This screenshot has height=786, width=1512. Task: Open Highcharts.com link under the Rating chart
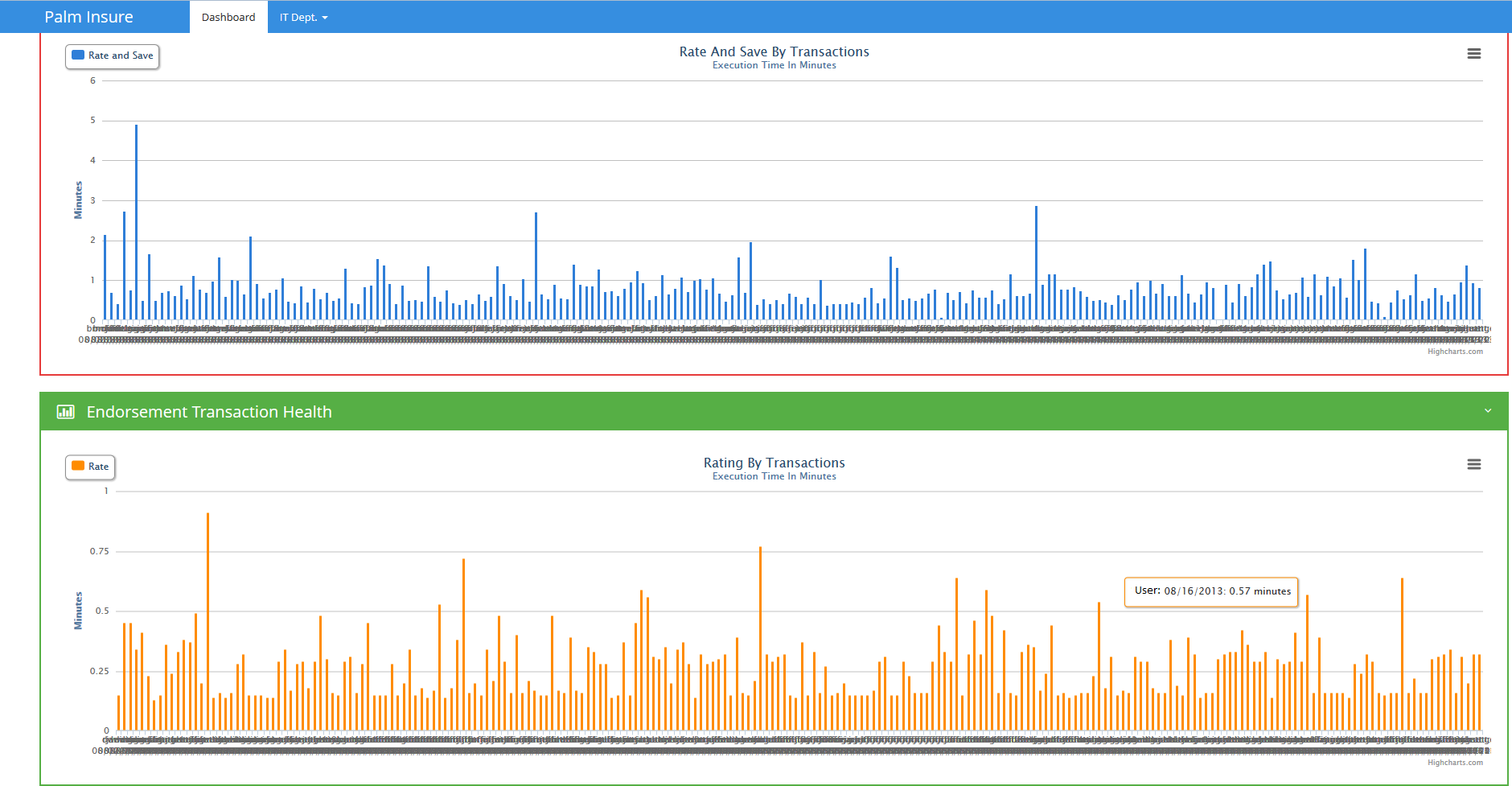click(1455, 763)
